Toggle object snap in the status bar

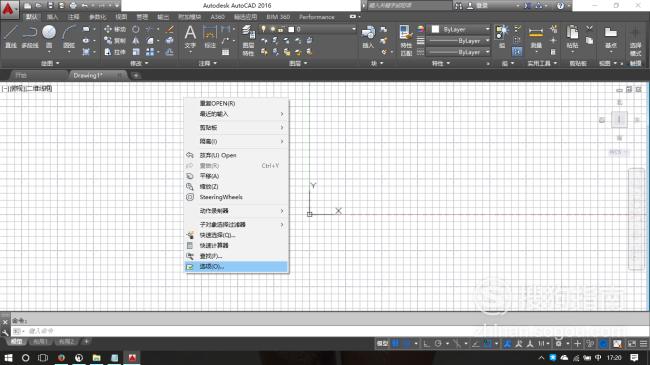coord(488,343)
